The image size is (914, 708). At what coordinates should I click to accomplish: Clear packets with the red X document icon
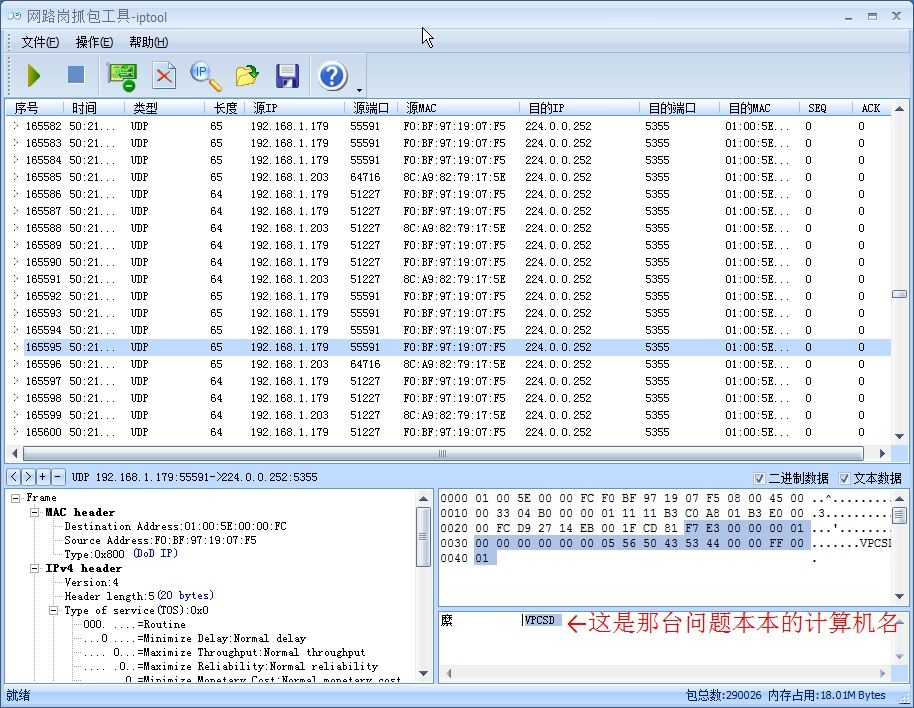coord(164,75)
